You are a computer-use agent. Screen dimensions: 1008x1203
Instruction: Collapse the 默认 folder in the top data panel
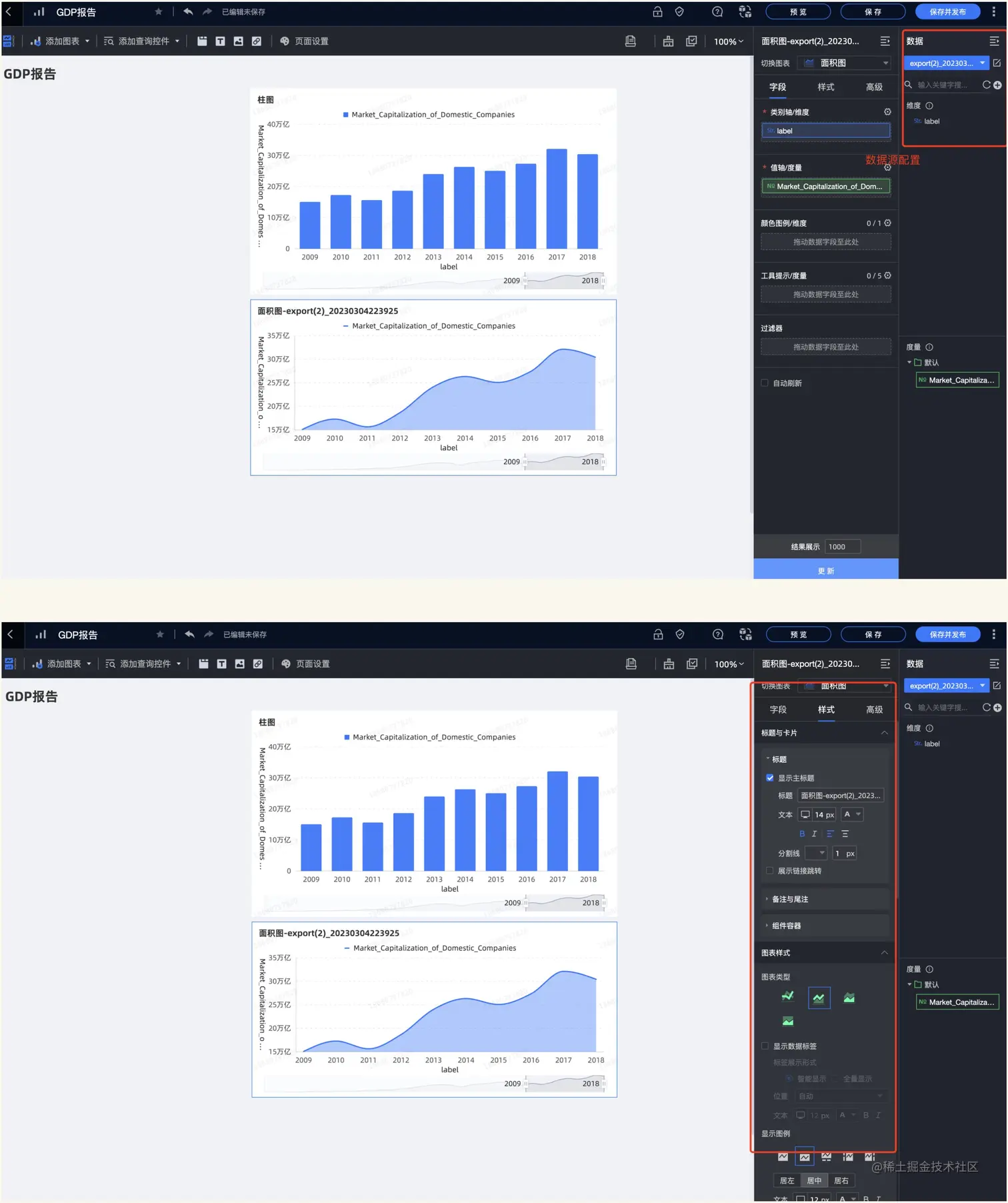coord(909,363)
